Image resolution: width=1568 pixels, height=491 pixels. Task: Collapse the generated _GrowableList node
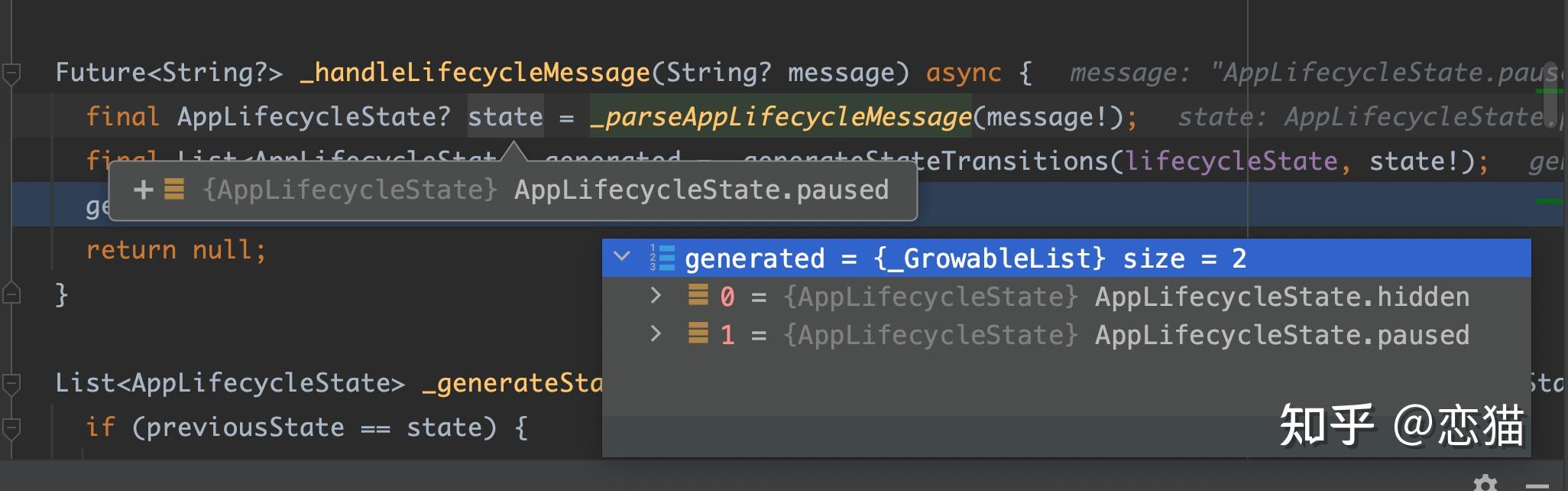622,258
